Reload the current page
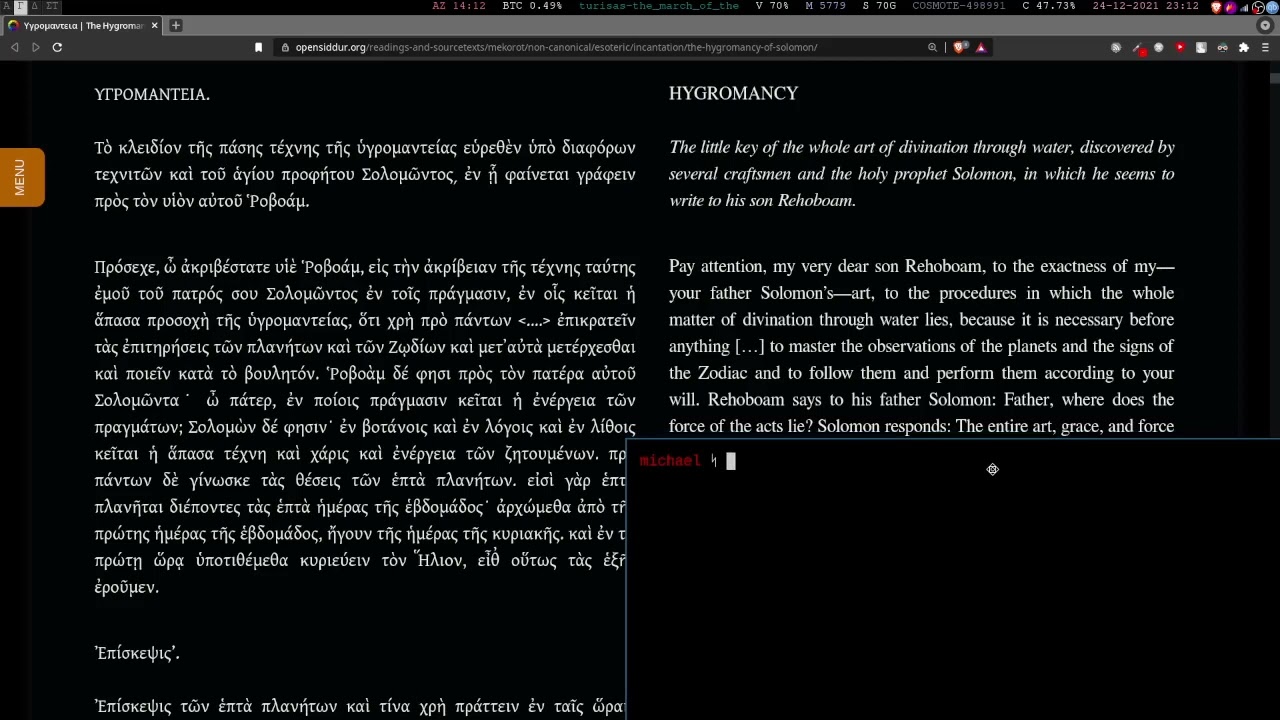This screenshot has height=720, width=1280. tap(57, 47)
